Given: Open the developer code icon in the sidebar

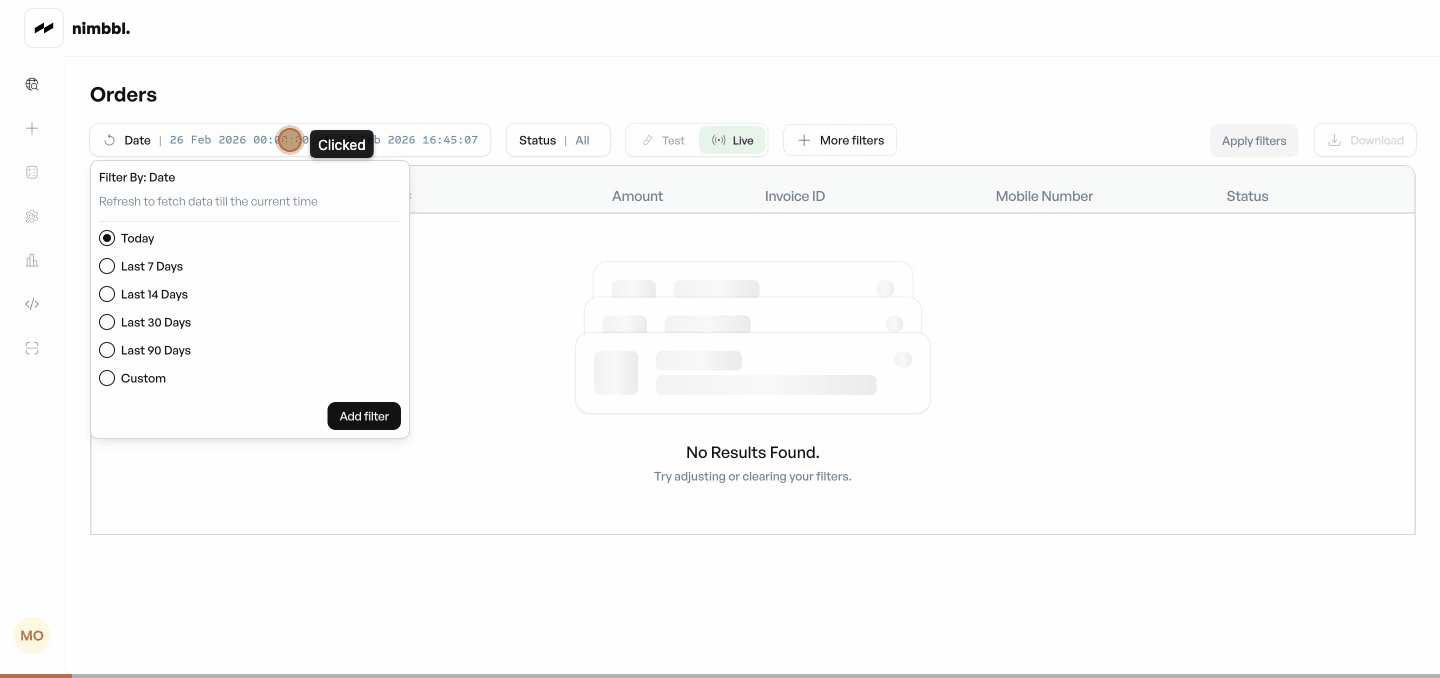Looking at the screenshot, I should [32, 304].
